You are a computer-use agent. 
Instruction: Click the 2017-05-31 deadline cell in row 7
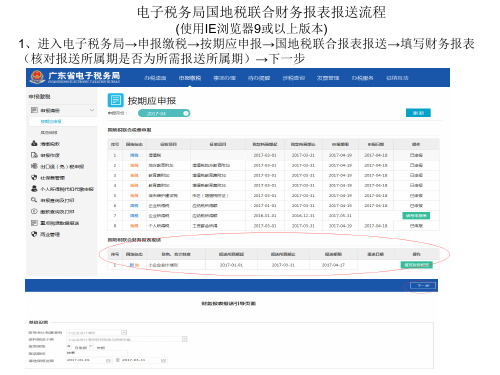click(x=340, y=216)
